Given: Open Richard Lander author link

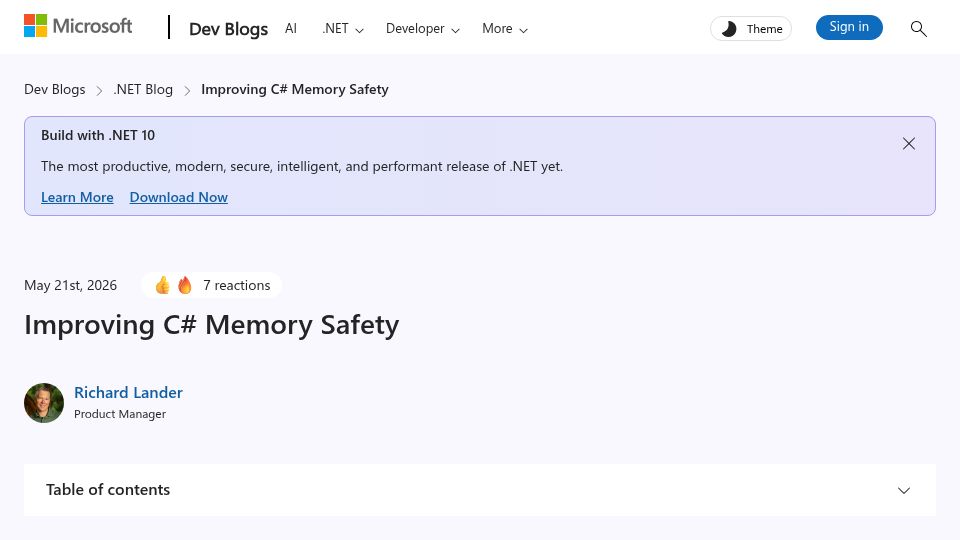Looking at the screenshot, I should pyautogui.click(x=129, y=392).
